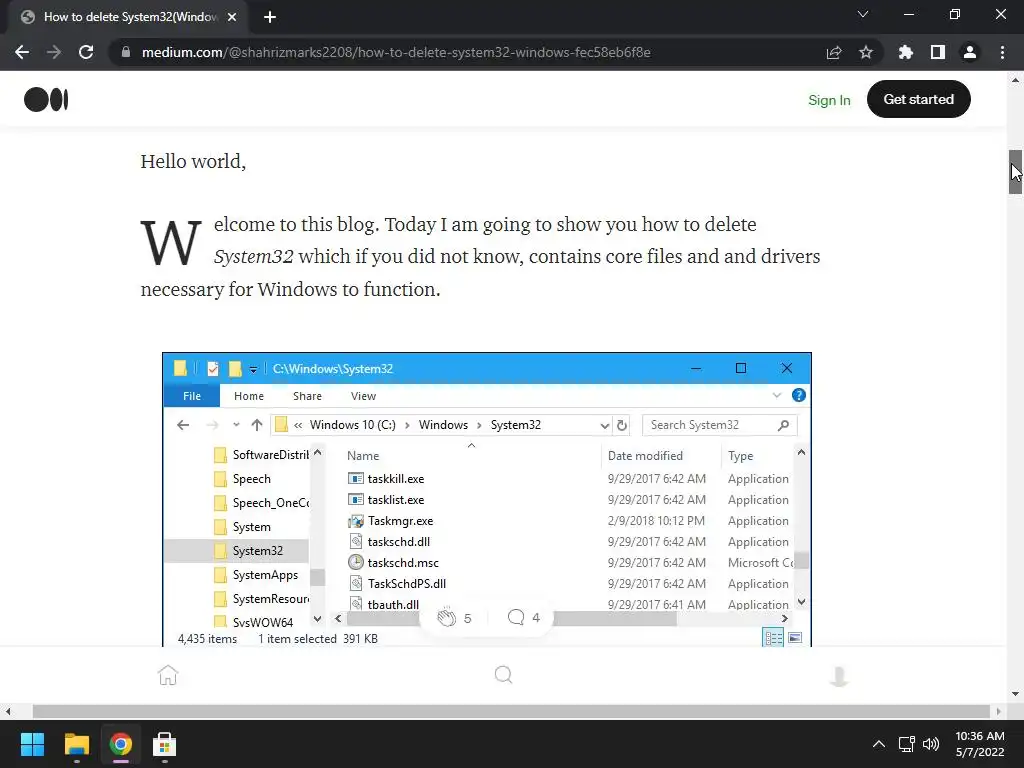Screen dimensions: 1024x768
Task: Click the page scroll-down arrow
Action: click(1015, 694)
